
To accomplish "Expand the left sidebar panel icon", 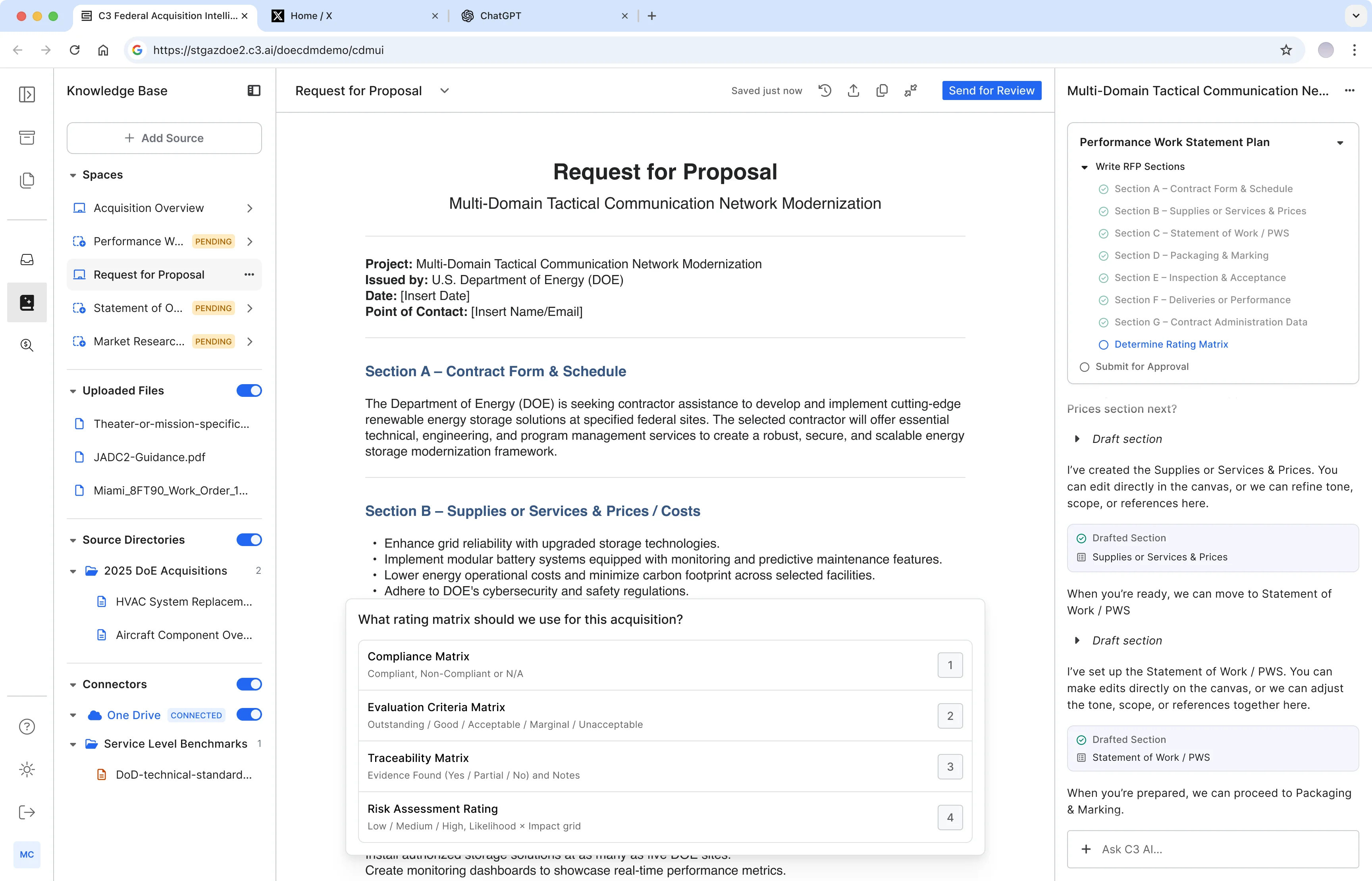I will pos(27,94).
